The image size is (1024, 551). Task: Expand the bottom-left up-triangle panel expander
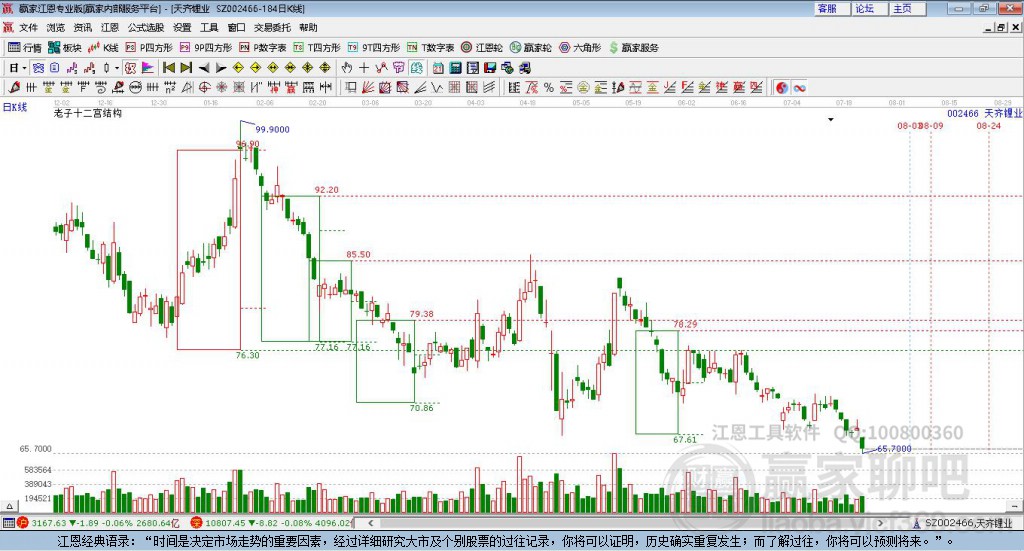click(x=9, y=506)
